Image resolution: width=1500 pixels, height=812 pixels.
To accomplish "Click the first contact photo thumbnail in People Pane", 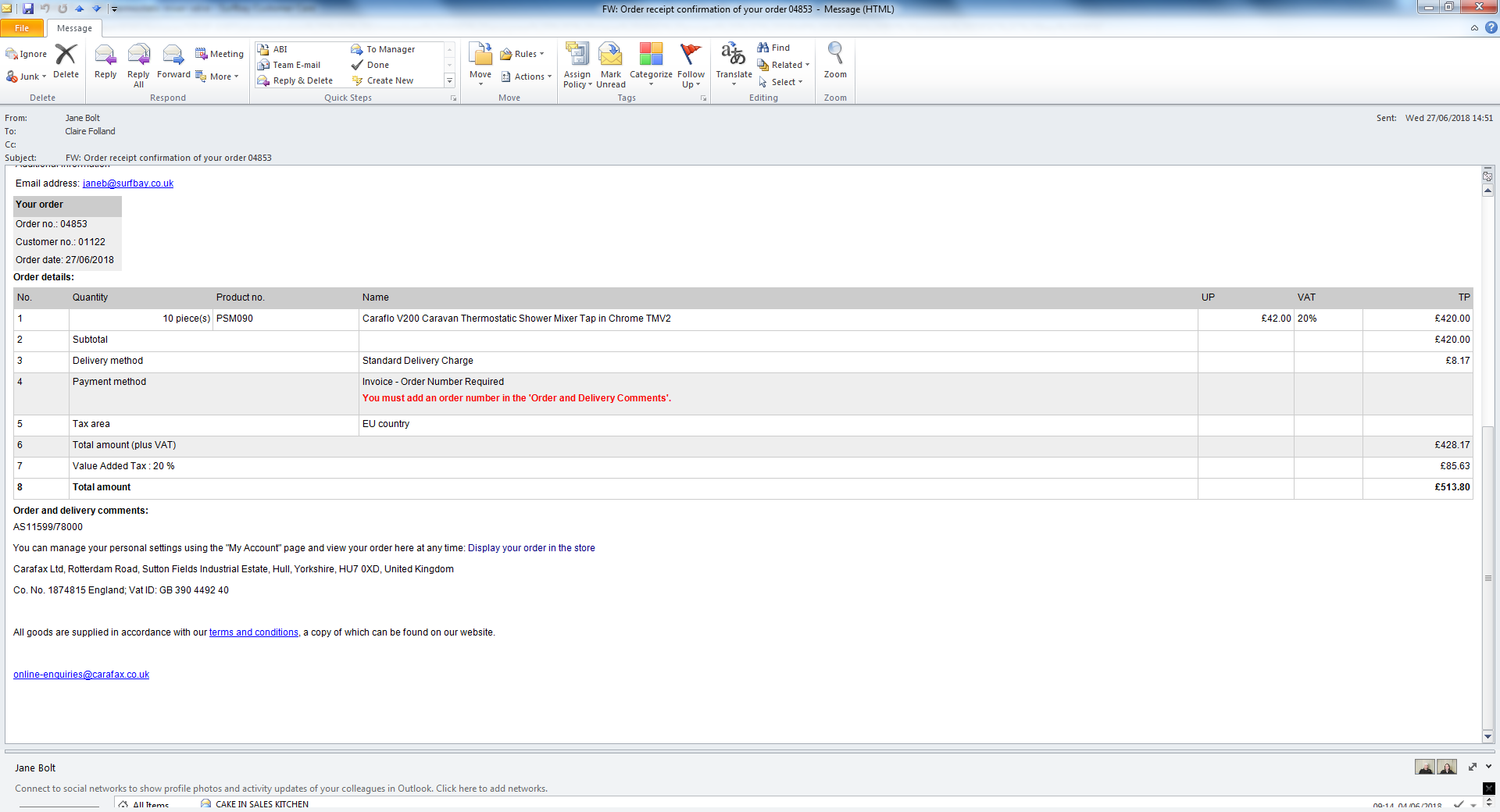I will click(x=1425, y=767).
